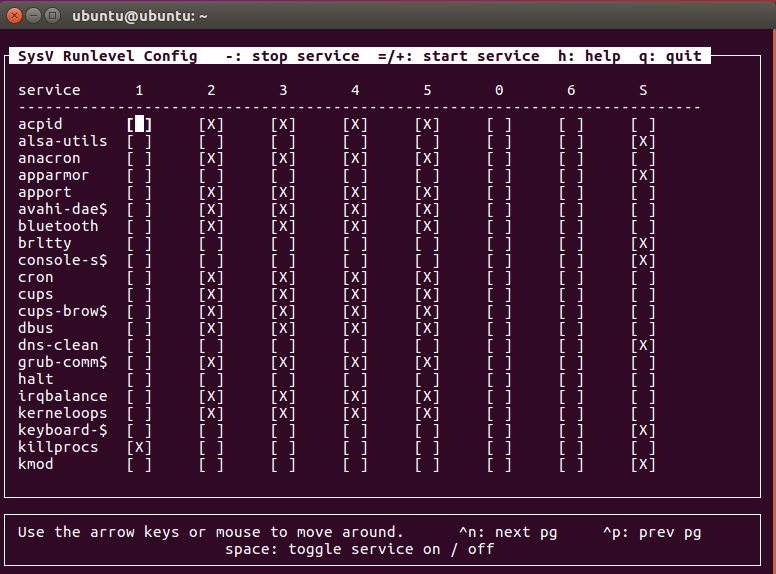This screenshot has width=776, height=574.
Task: Enable cron checkbox in S column
Action: pos(643,277)
